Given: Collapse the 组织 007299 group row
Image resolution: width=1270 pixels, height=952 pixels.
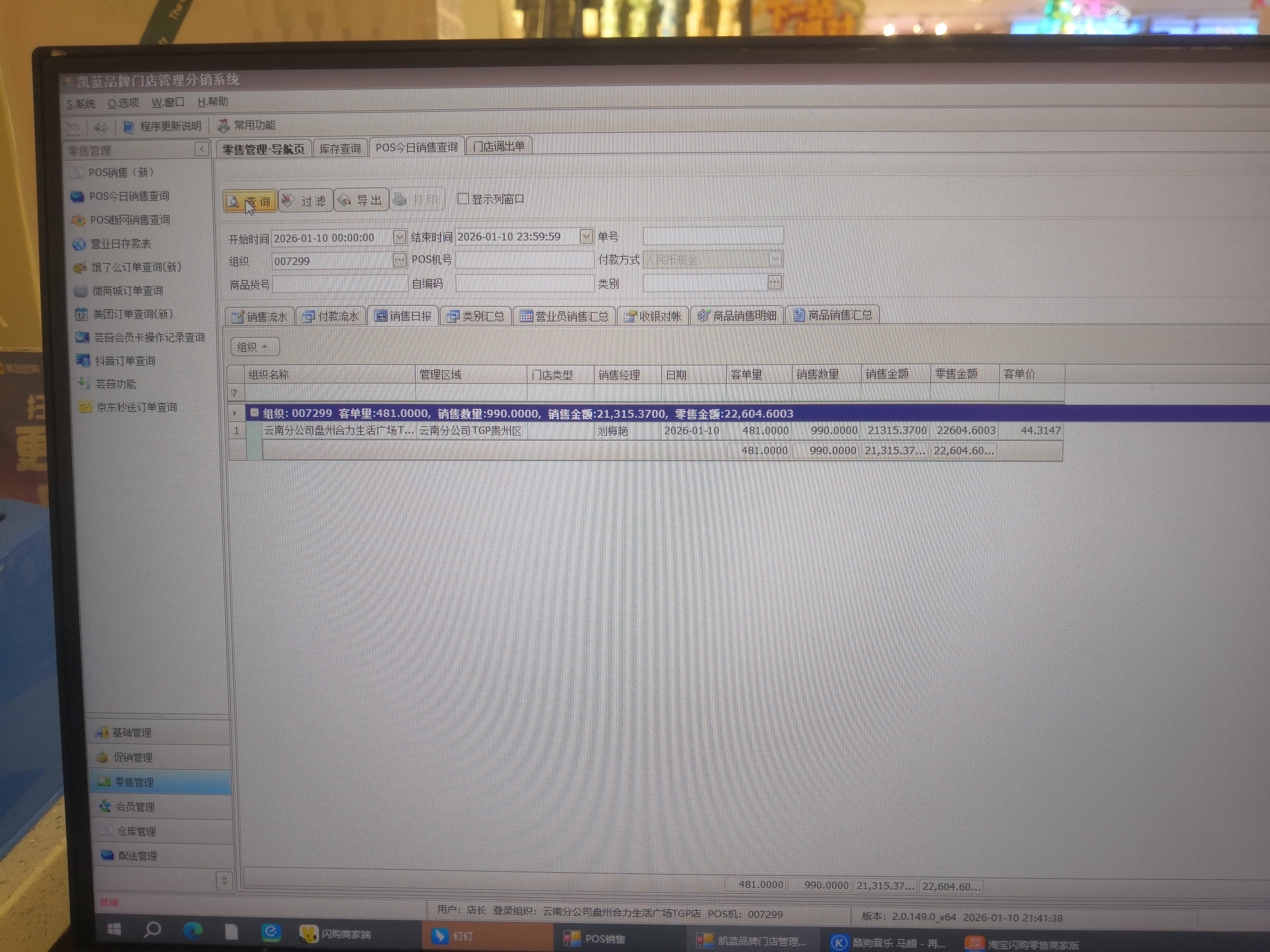Looking at the screenshot, I should (x=254, y=413).
